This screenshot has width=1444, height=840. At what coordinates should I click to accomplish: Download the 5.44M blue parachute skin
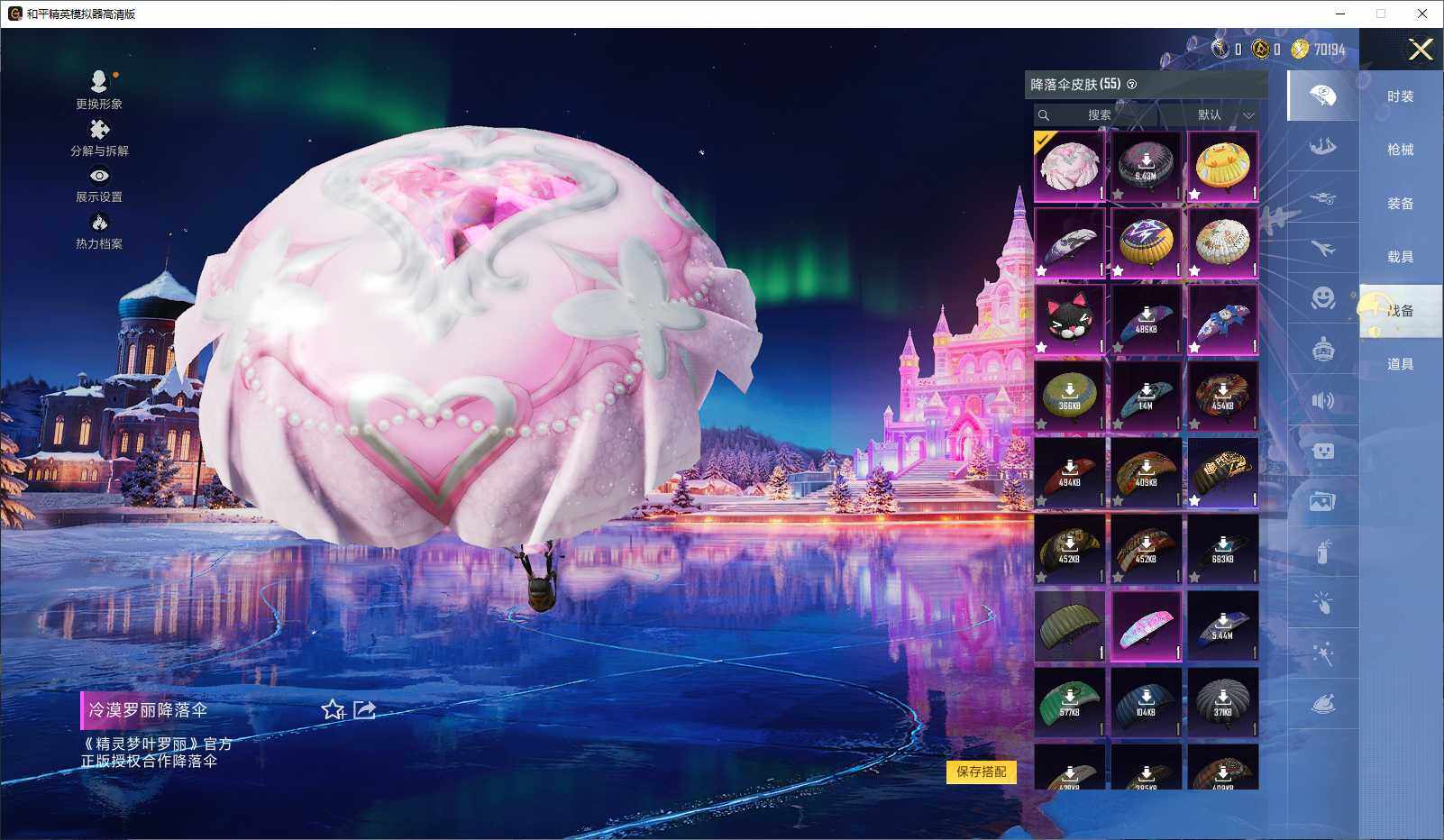coord(1223,626)
